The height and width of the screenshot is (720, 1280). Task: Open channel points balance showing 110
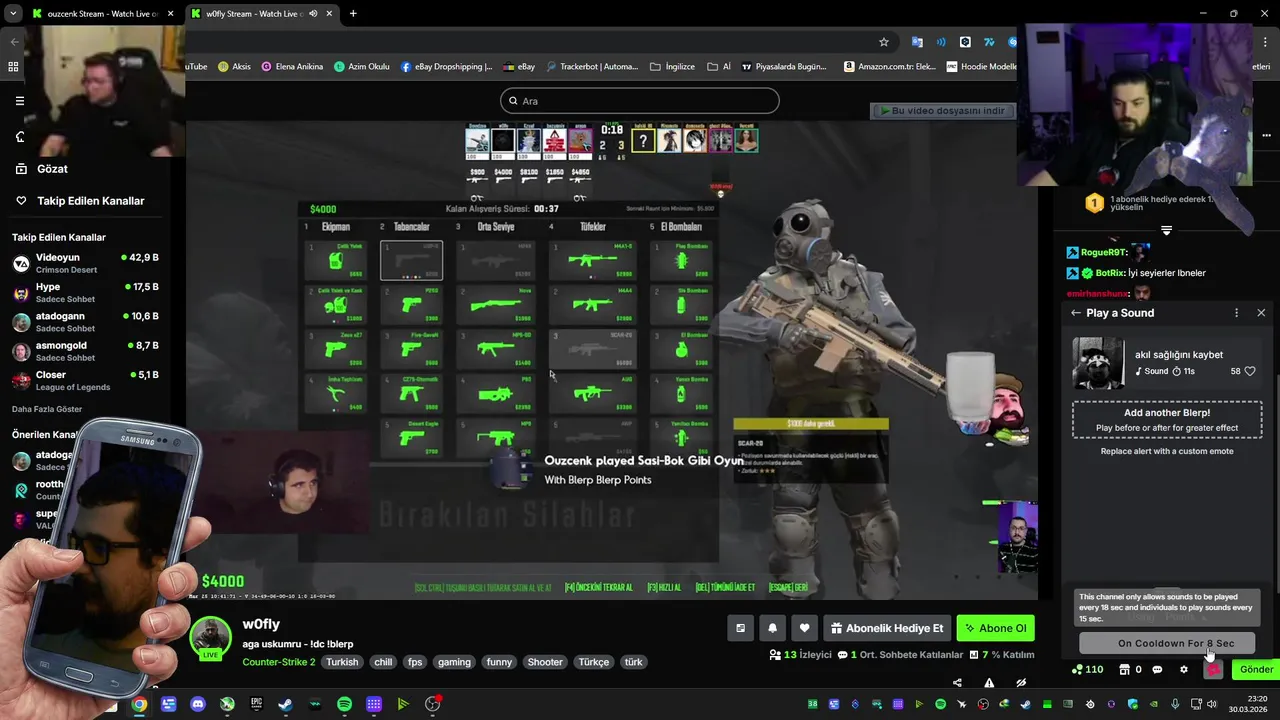1087,670
